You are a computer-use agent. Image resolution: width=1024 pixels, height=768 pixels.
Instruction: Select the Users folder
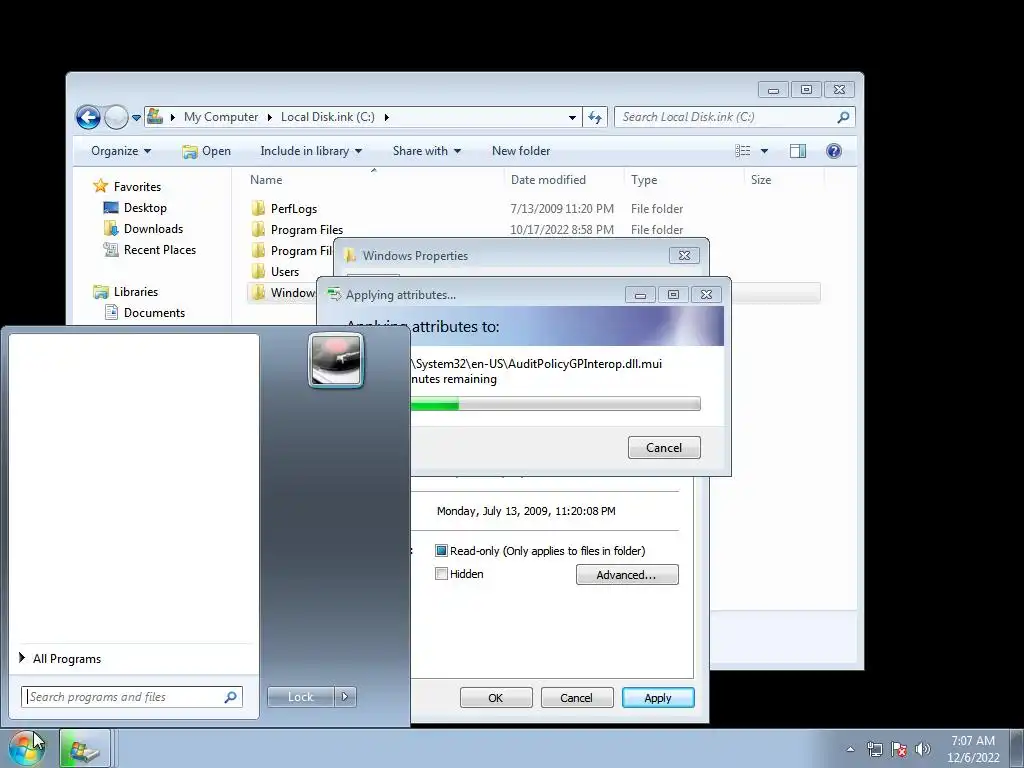pos(276,272)
